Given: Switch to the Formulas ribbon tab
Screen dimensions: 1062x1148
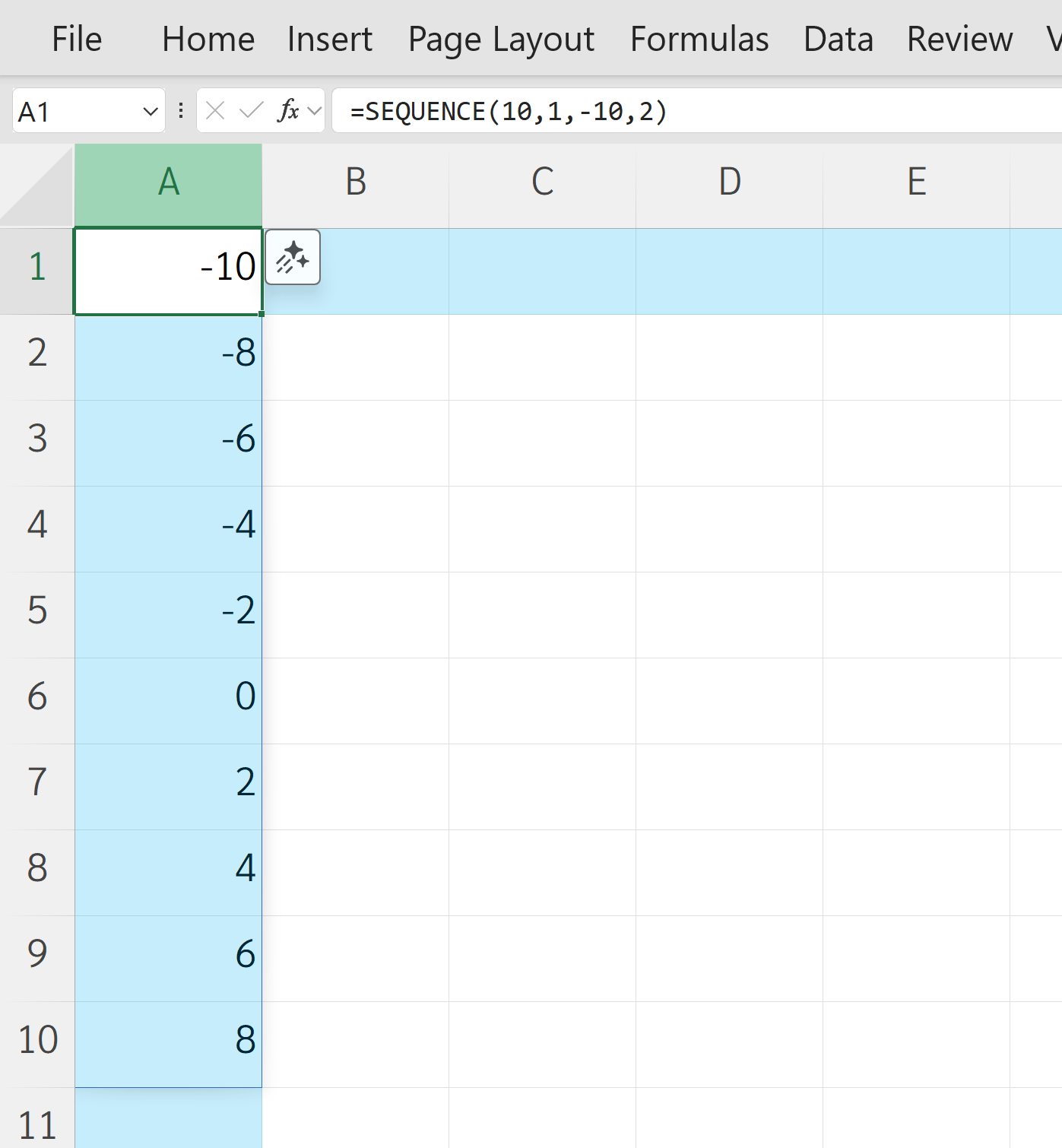Looking at the screenshot, I should (x=699, y=38).
